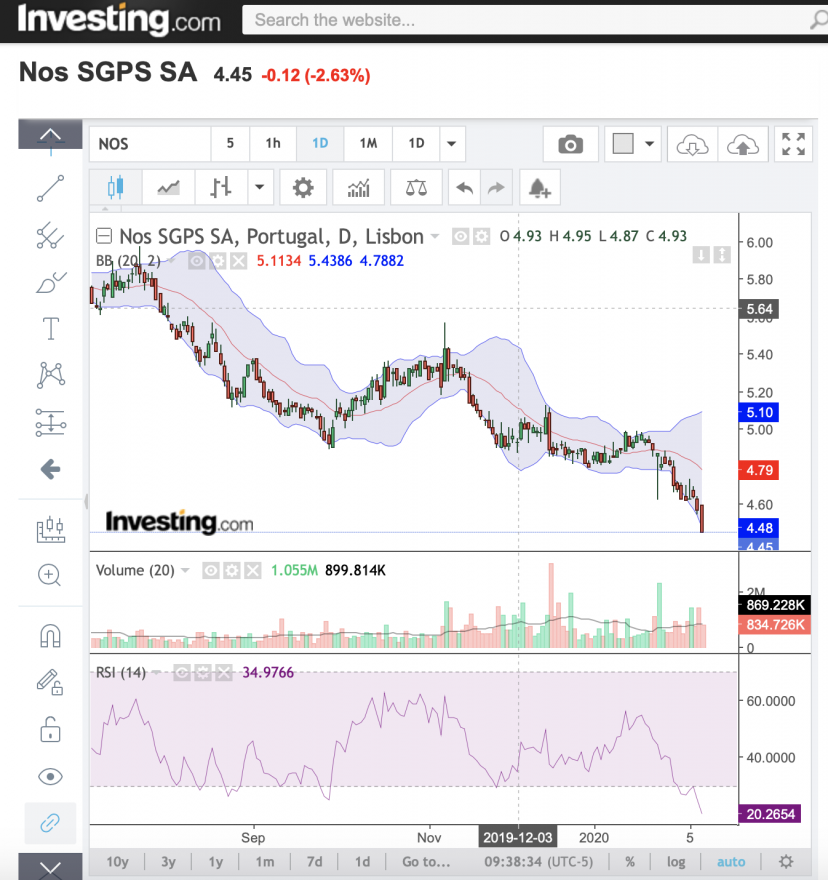The width and height of the screenshot is (828, 880).
Task: Select the highlighted blue 1D interval
Action: 320,144
